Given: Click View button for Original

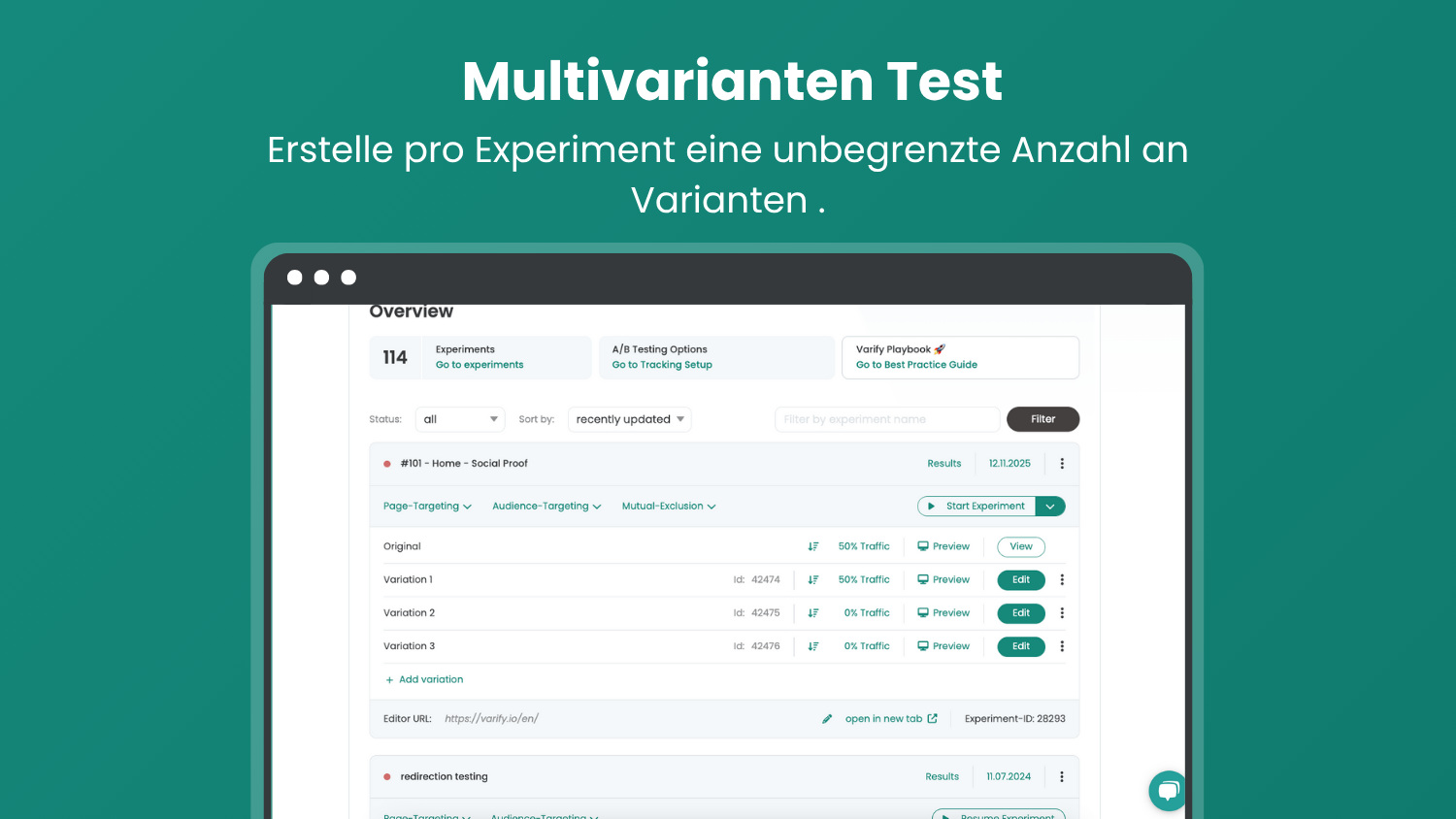Looking at the screenshot, I should [1021, 547].
